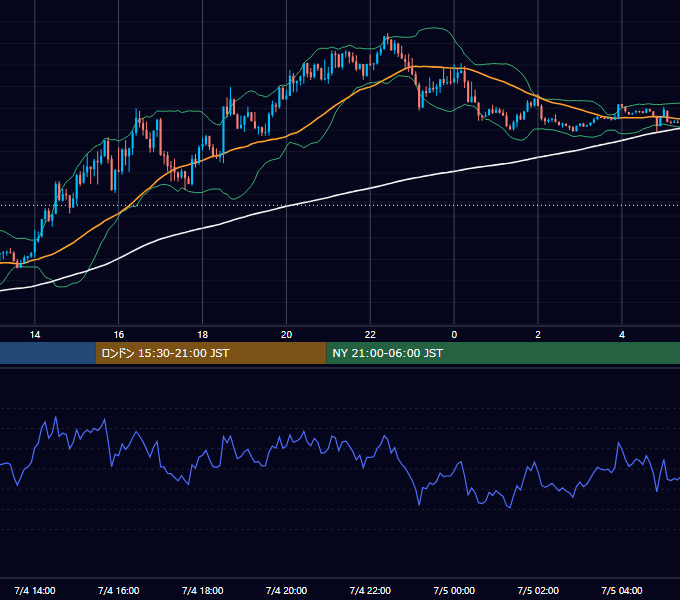Click hour label 2 on the price chart axis
The height and width of the screenshot is (600, 680).
point(538,335)
